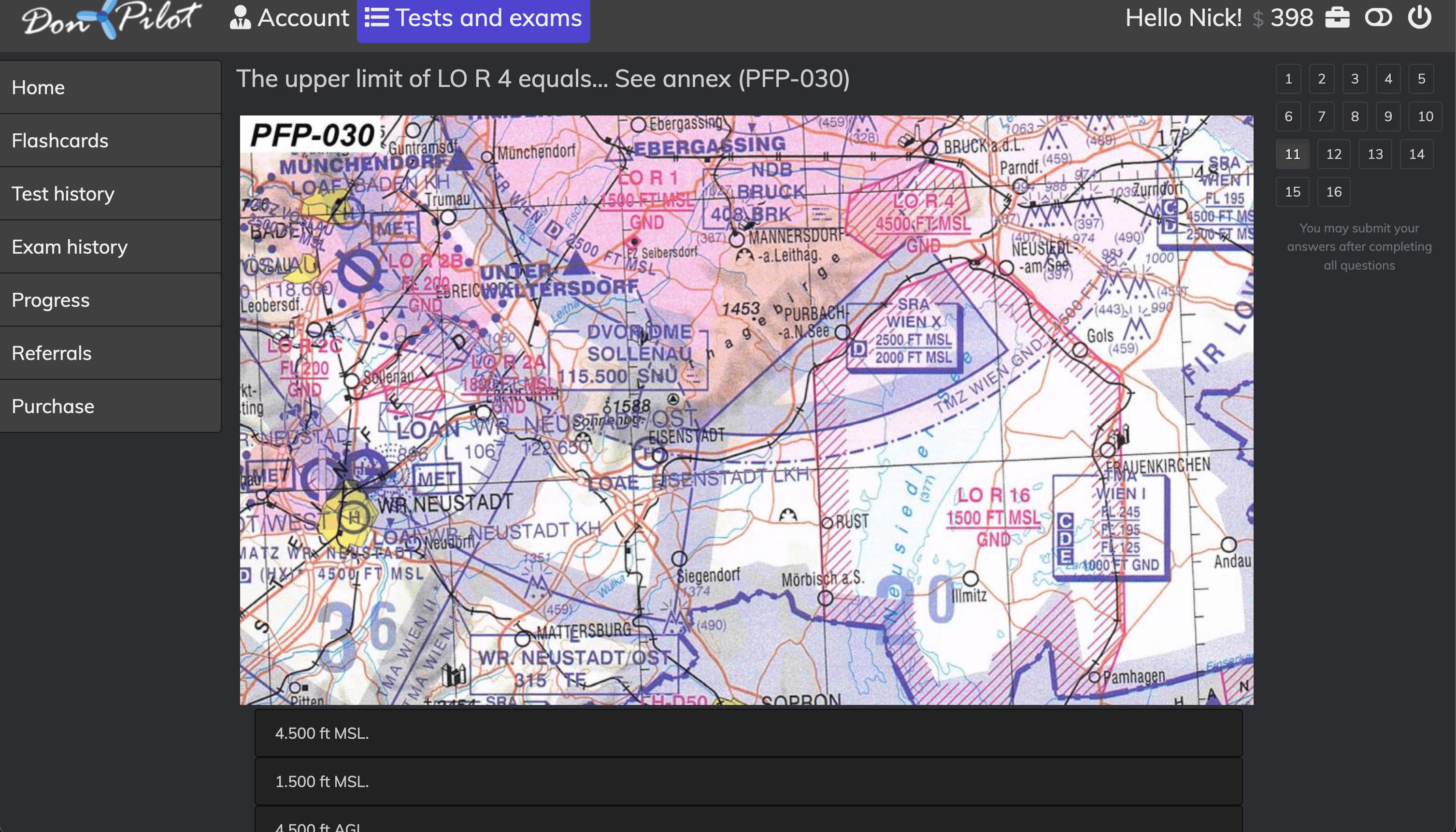The image size is (1456, 832).
Task: Choose answer 1.500 ft MSL
Action: point(748,782)
